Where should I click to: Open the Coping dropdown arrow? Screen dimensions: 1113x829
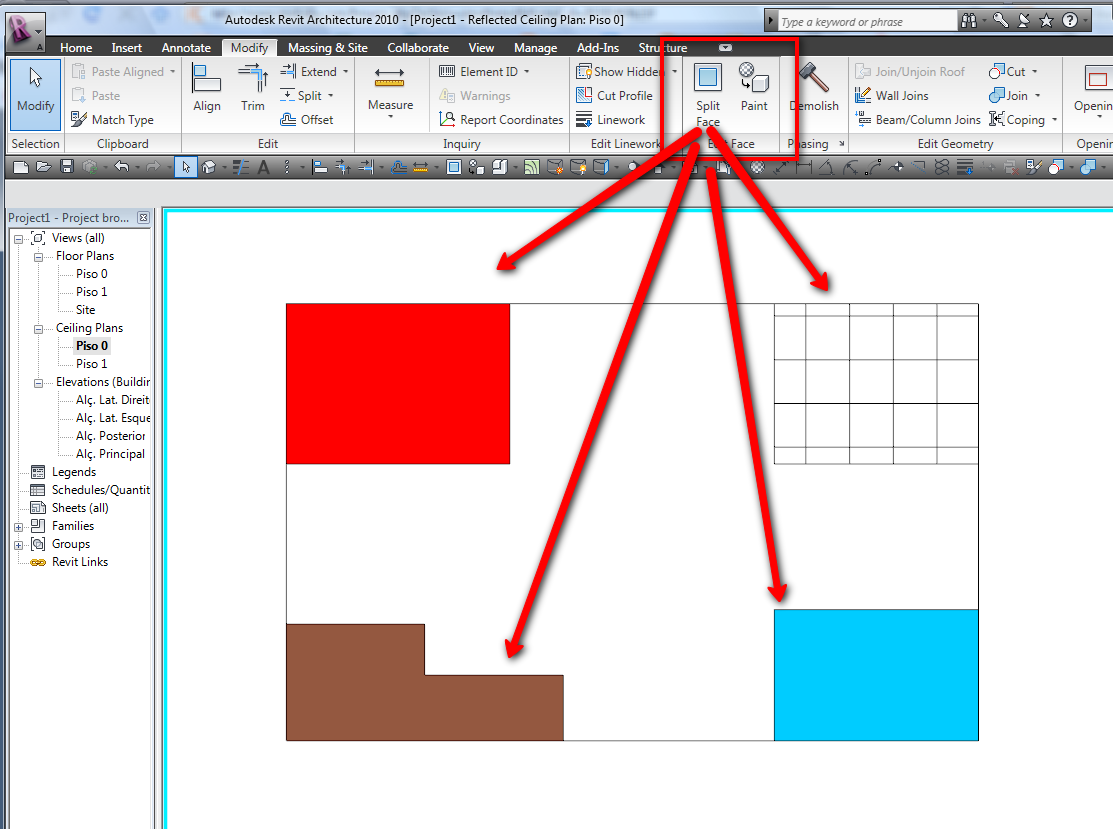pyautogui.click(x=1054, y=120)
